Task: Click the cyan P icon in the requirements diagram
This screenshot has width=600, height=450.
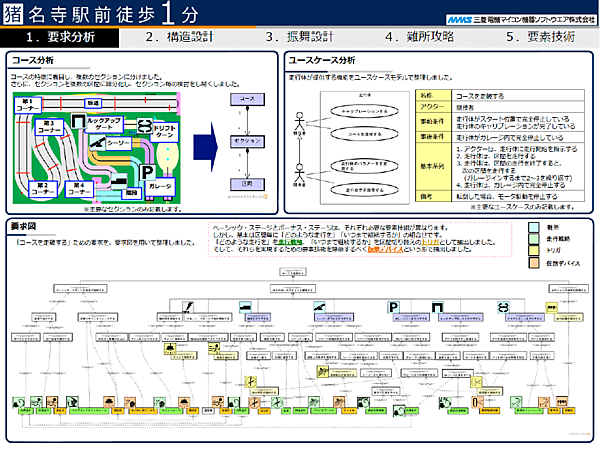Action: (x=393, y=307)
